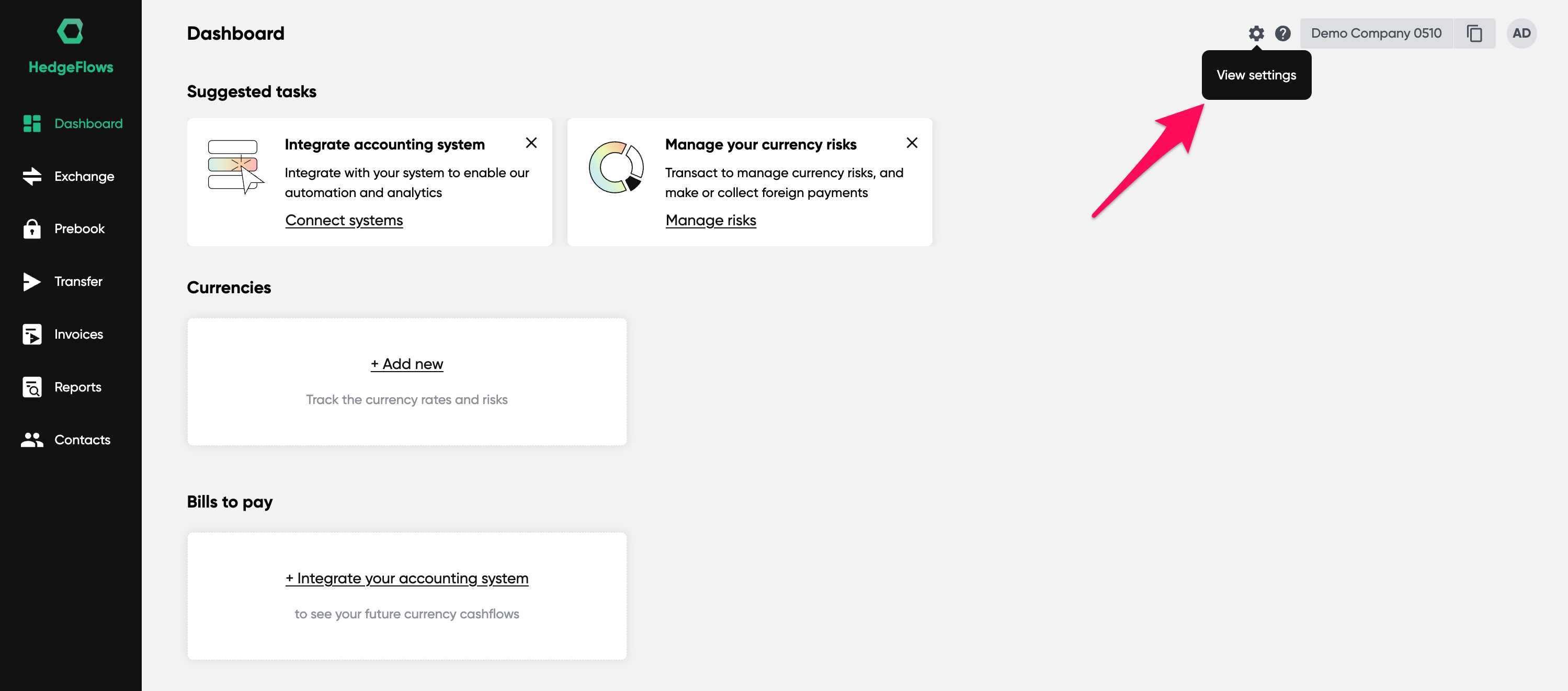Open the settings gear icon
The image size is (1568, 691).
tap(1256, 33)
